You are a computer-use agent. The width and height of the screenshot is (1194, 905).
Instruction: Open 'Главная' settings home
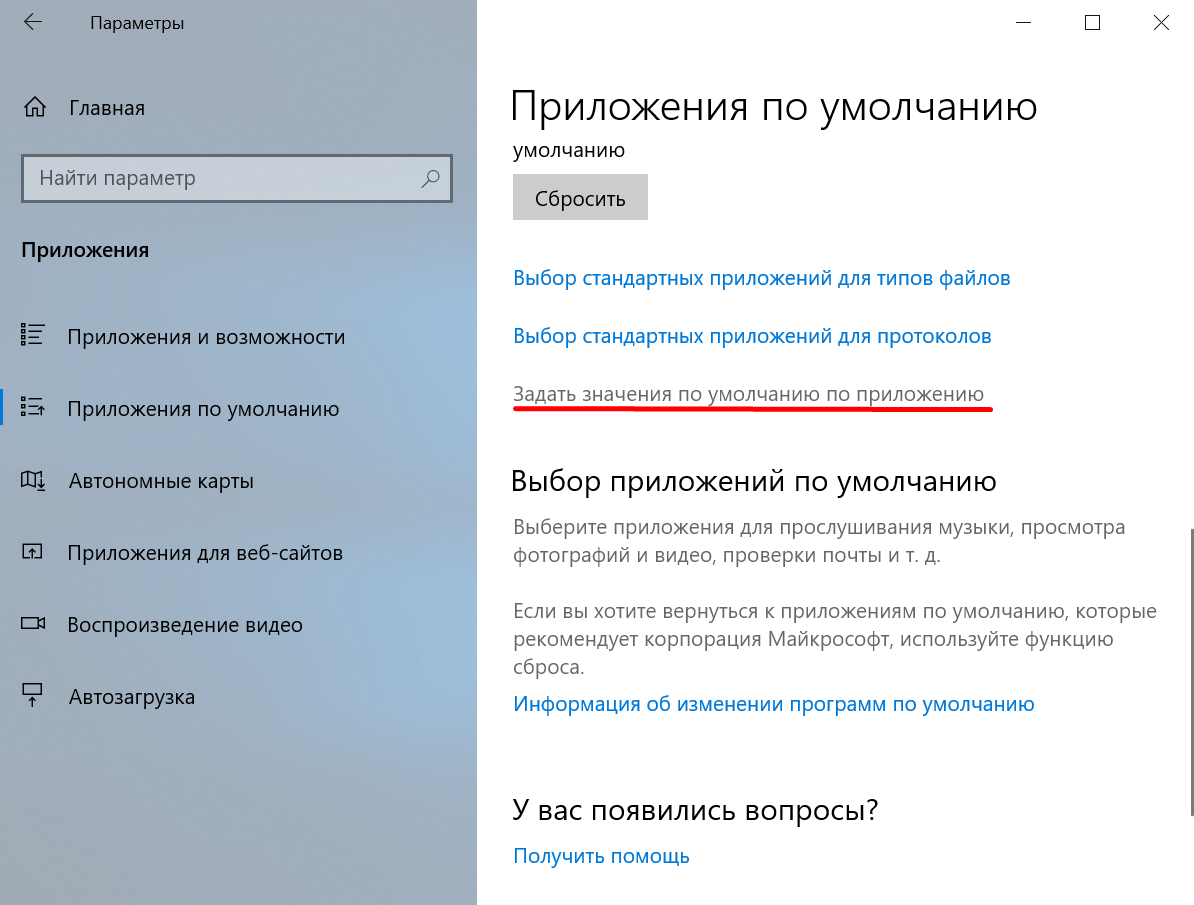click(x=107, y=108)
